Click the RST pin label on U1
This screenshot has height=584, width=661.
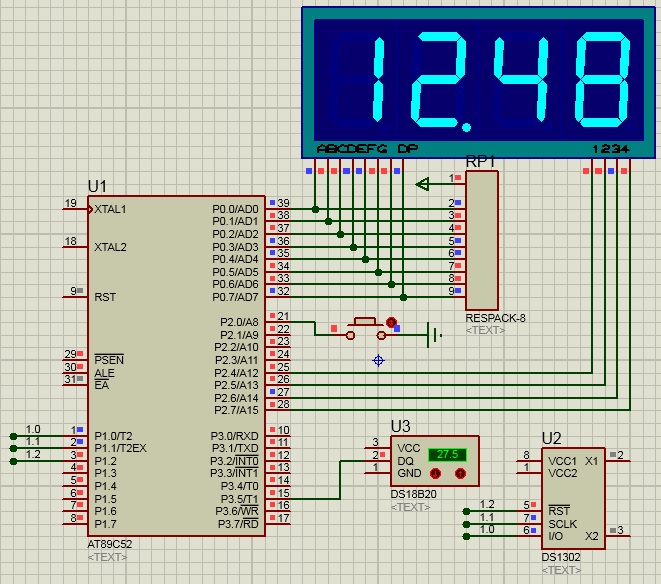pyautogui.click(x=105, y=297)
